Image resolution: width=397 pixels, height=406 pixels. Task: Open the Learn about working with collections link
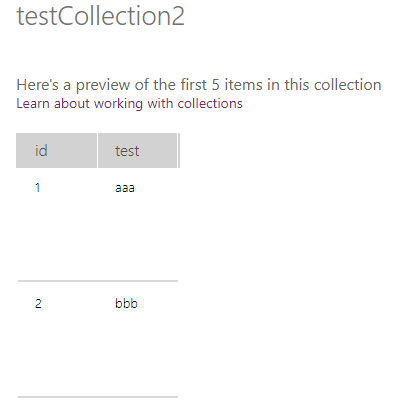129,104
